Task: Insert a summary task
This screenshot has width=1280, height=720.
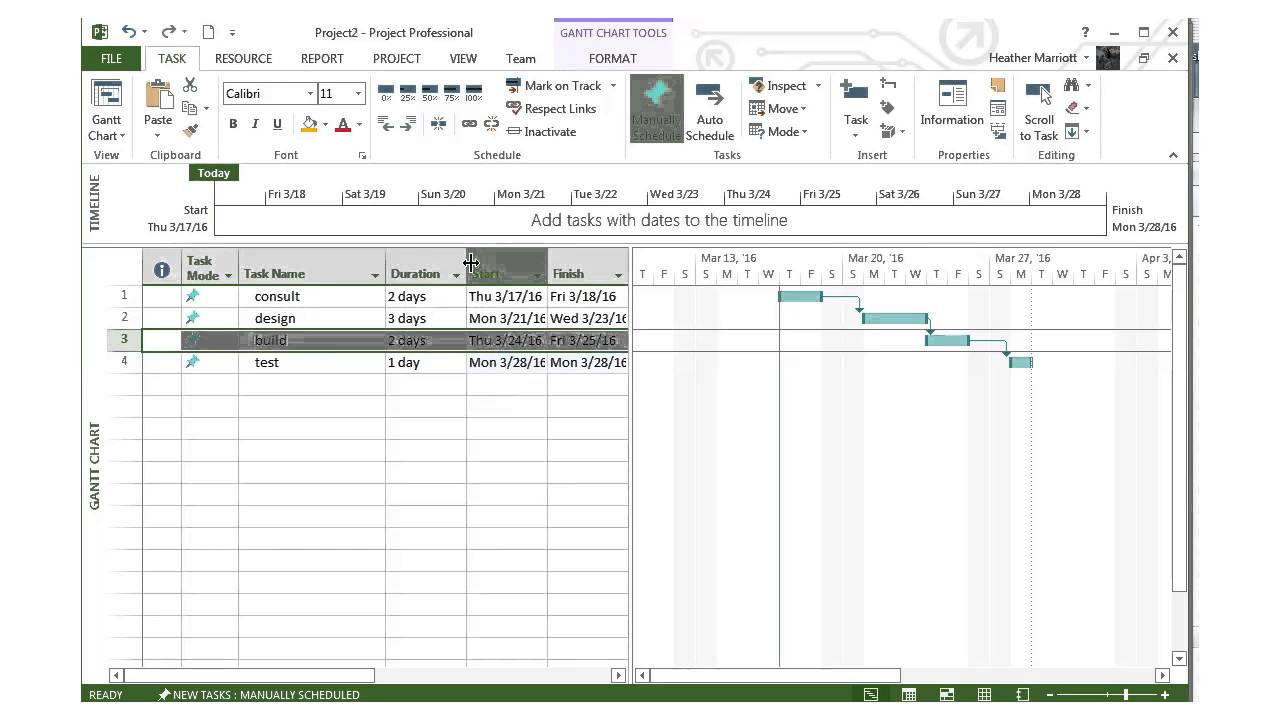Action: tap(888, 85)
